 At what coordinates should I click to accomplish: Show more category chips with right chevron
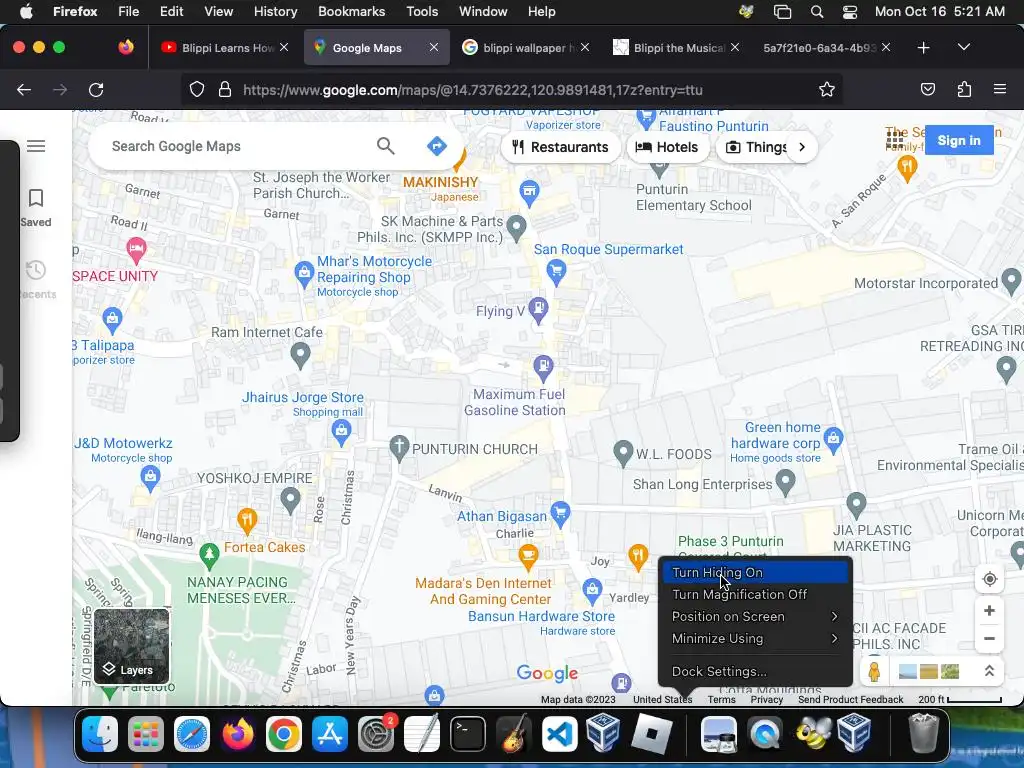pos(802,147)
